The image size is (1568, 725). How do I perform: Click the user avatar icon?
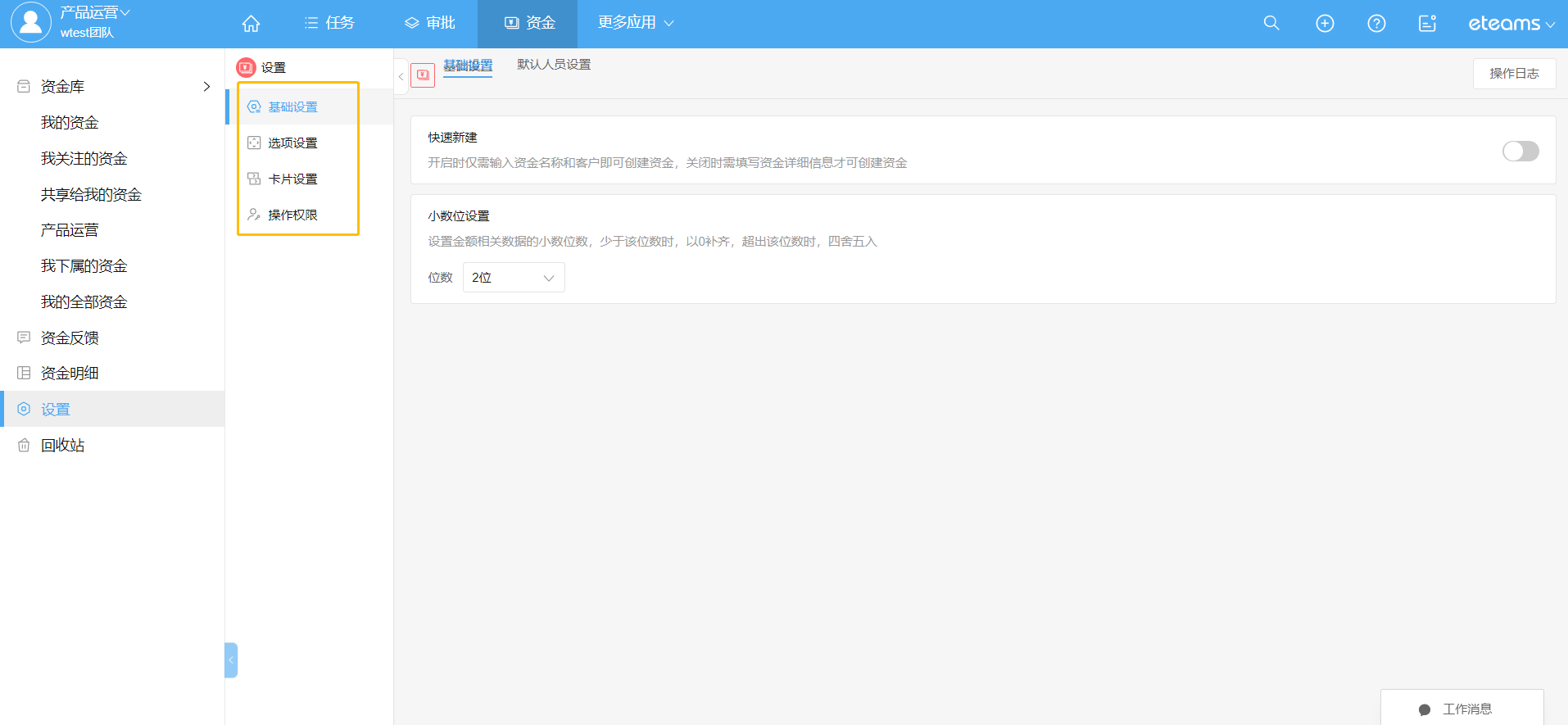pyautogui.click(x=31, y=22)
